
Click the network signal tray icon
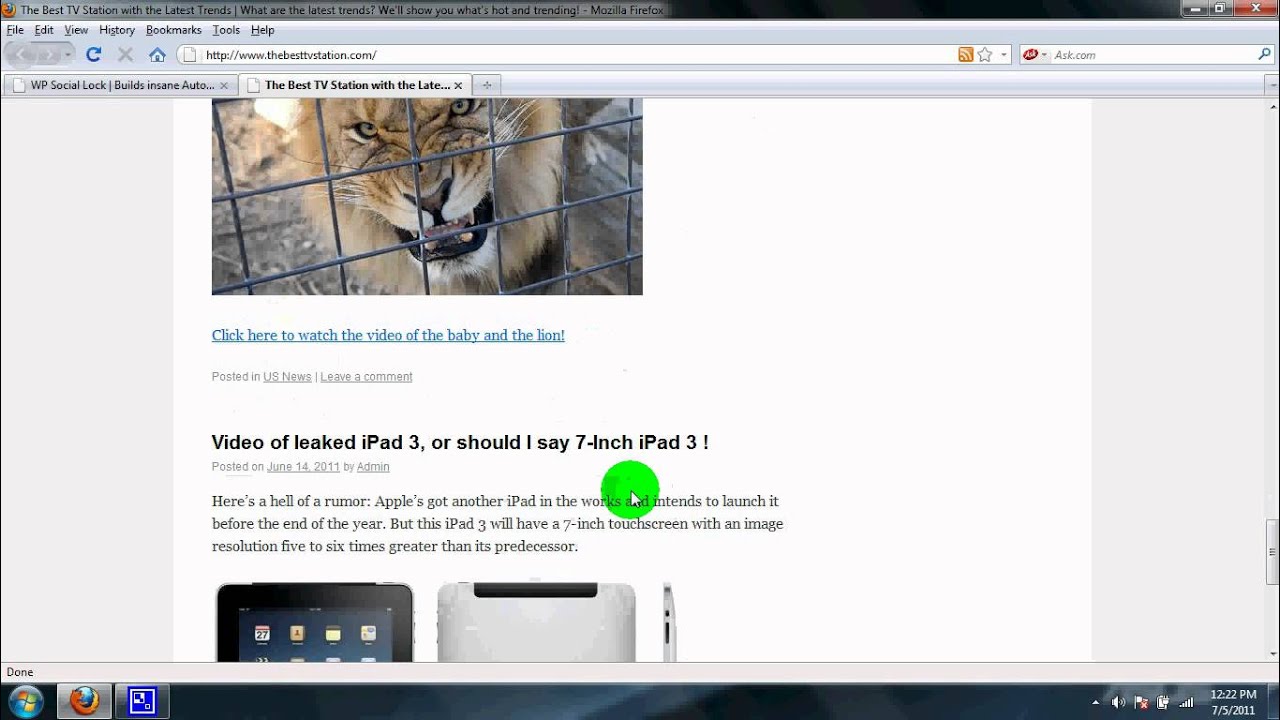pyautogui.click(x=1187, y=702)
